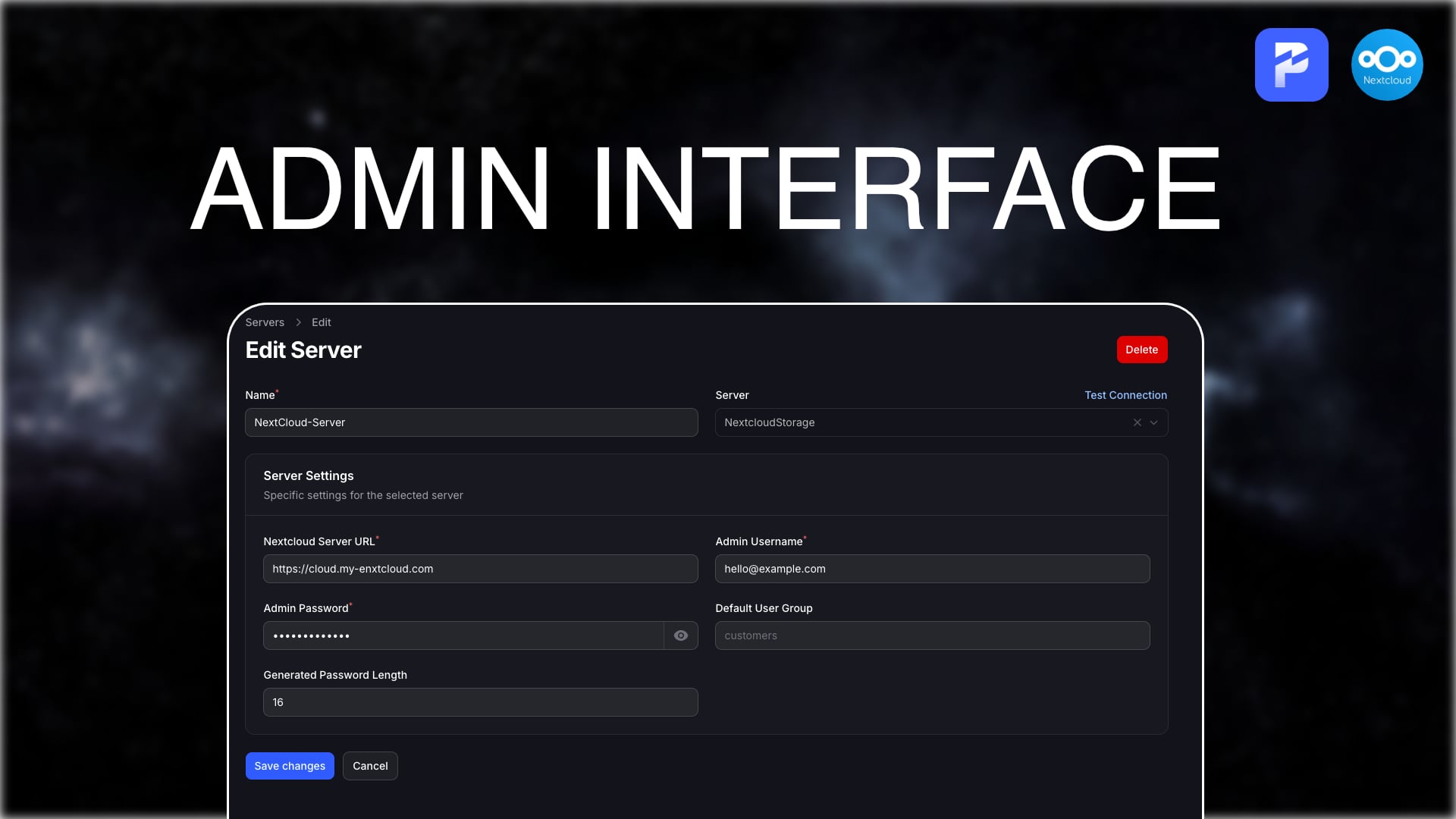Click the Admin Username field
The height and width of the screenshot is (819, 1456).
pyautogui.click(x=932, y=569)
